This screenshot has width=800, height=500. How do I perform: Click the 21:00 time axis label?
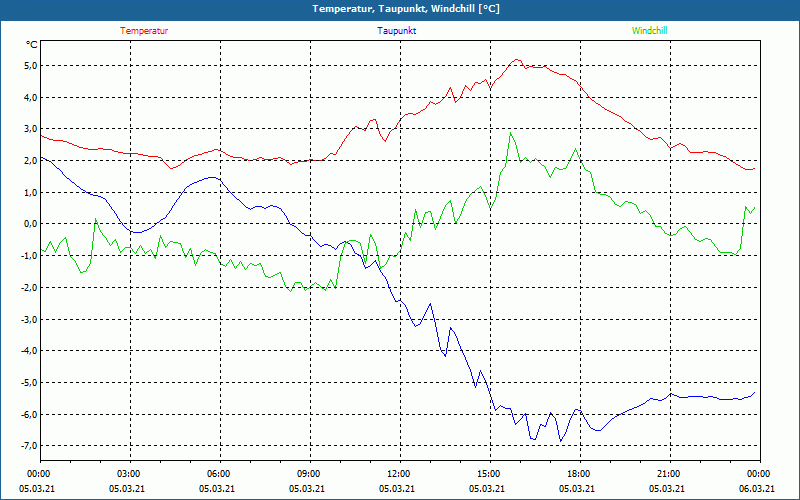(x=666, y=474)
